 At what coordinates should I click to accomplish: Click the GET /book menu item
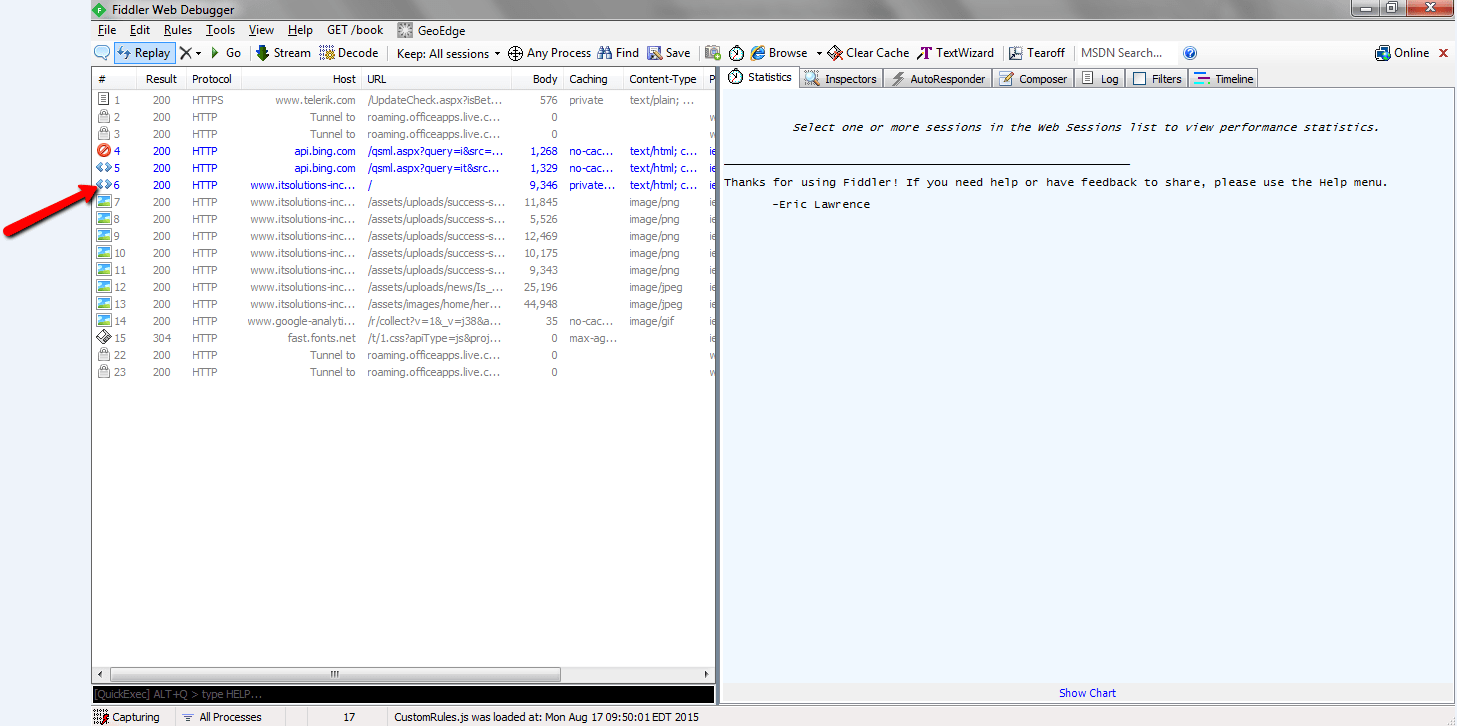click(355, 30)
